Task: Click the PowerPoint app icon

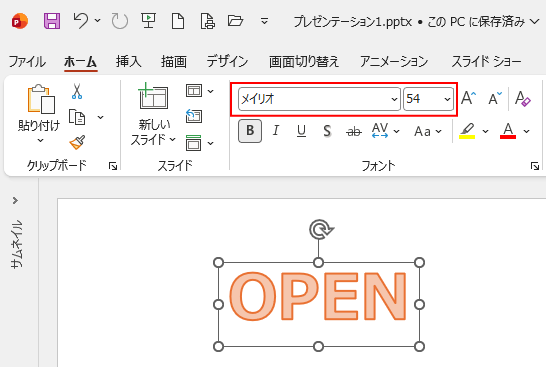Action: click(x=20, y=21)
